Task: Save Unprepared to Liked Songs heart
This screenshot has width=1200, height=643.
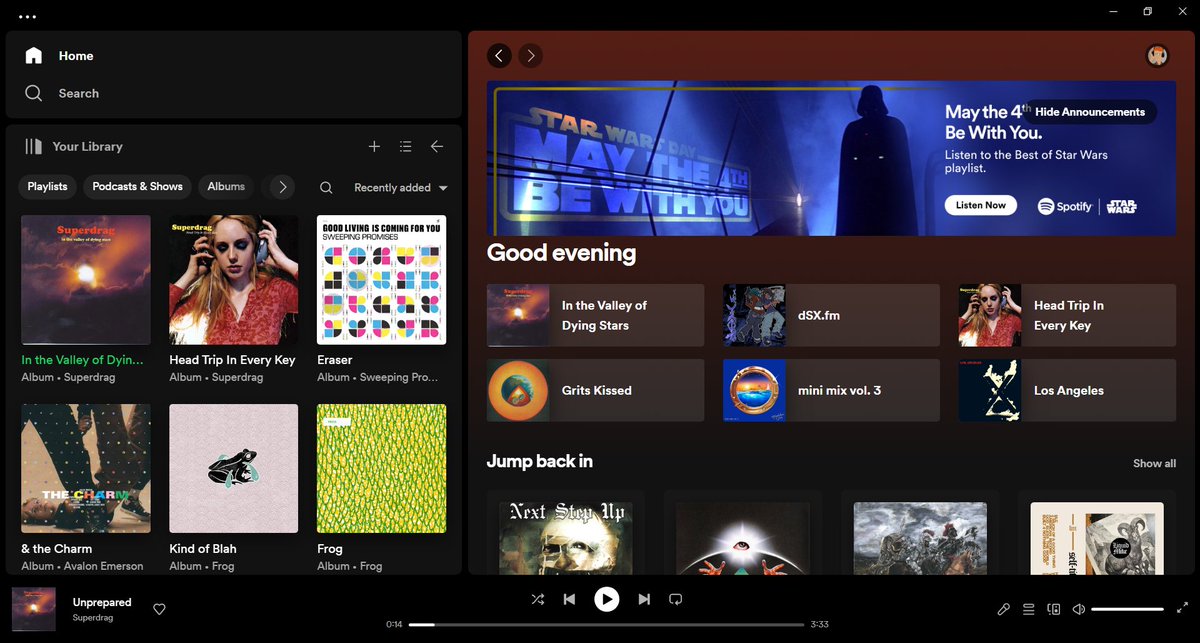Action: pyautogui.click(x=159, y=609)
